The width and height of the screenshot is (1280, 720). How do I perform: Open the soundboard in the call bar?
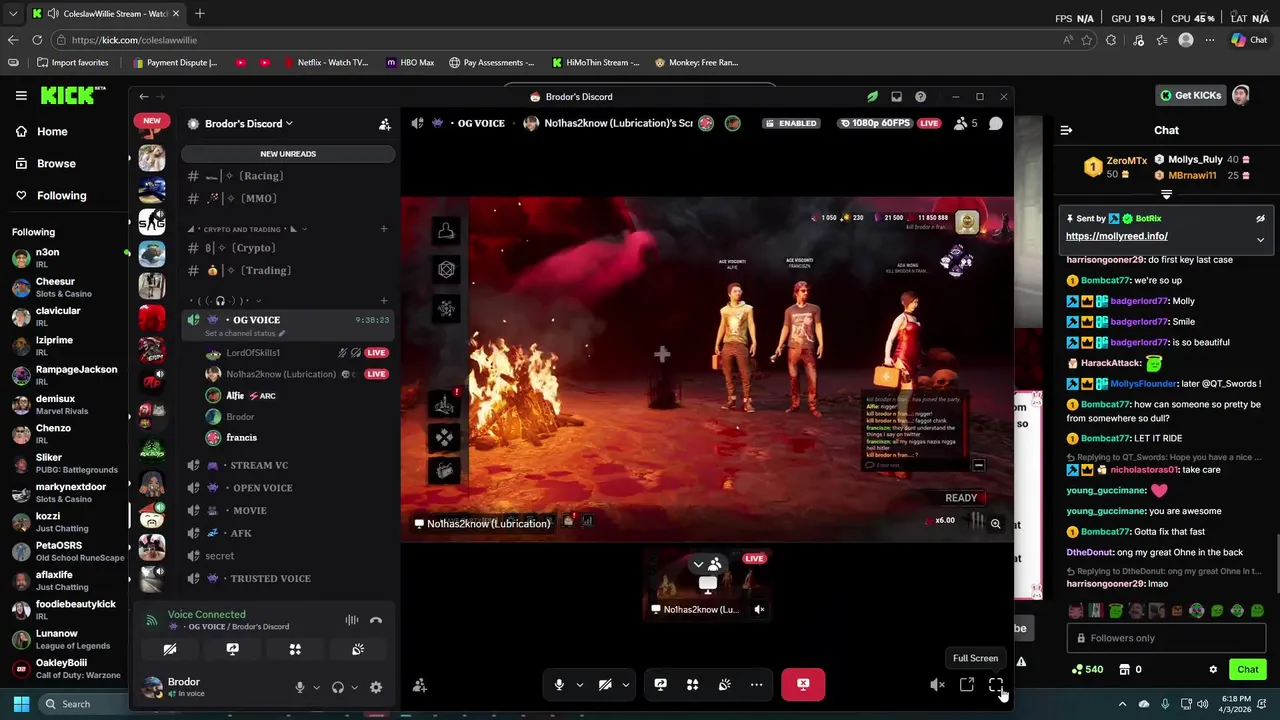pos(724,685)
